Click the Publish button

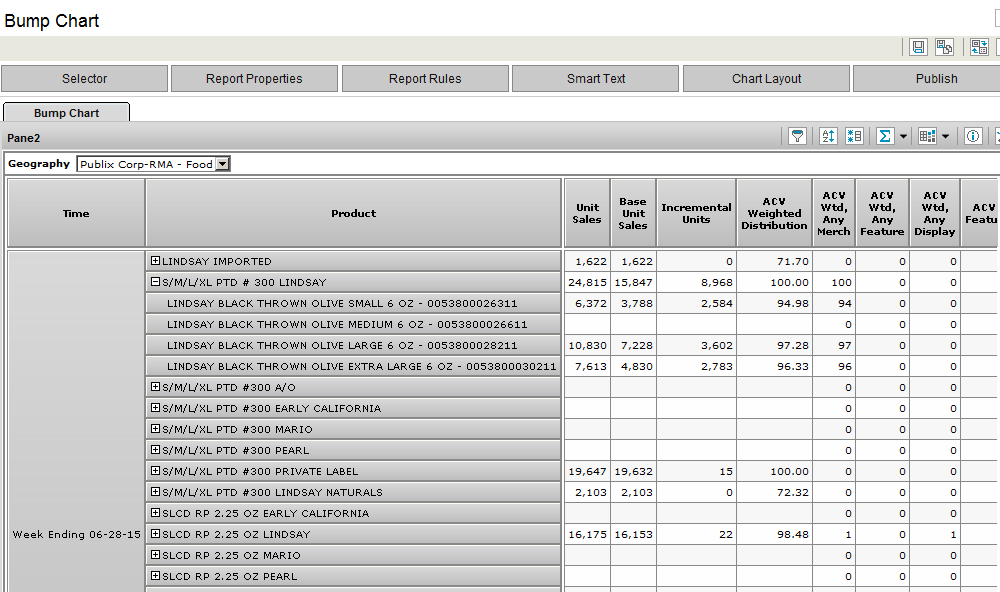[x=935, y=79]
